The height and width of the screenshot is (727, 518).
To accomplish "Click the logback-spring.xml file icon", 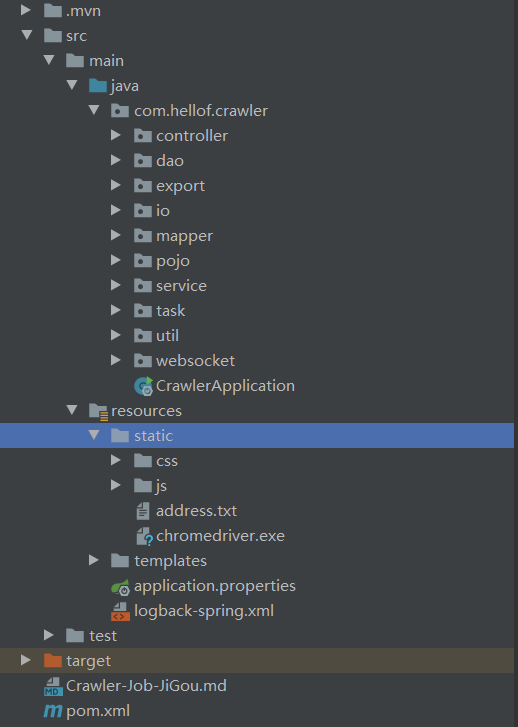I will tap(121, 611).
